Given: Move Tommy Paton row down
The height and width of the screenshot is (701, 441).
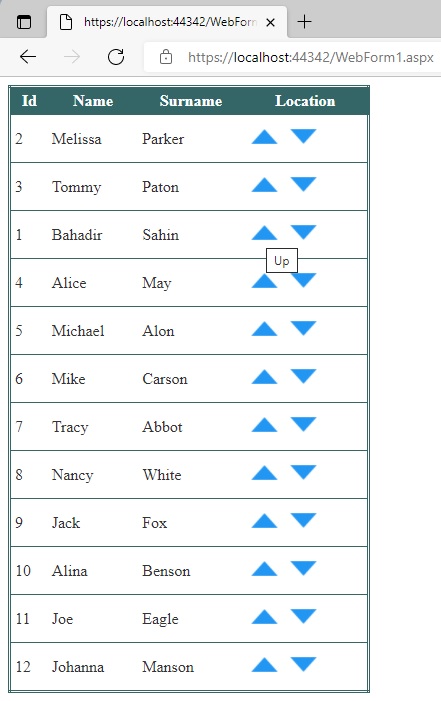Looking at the screenshot, I should click(x=304, y=184).
